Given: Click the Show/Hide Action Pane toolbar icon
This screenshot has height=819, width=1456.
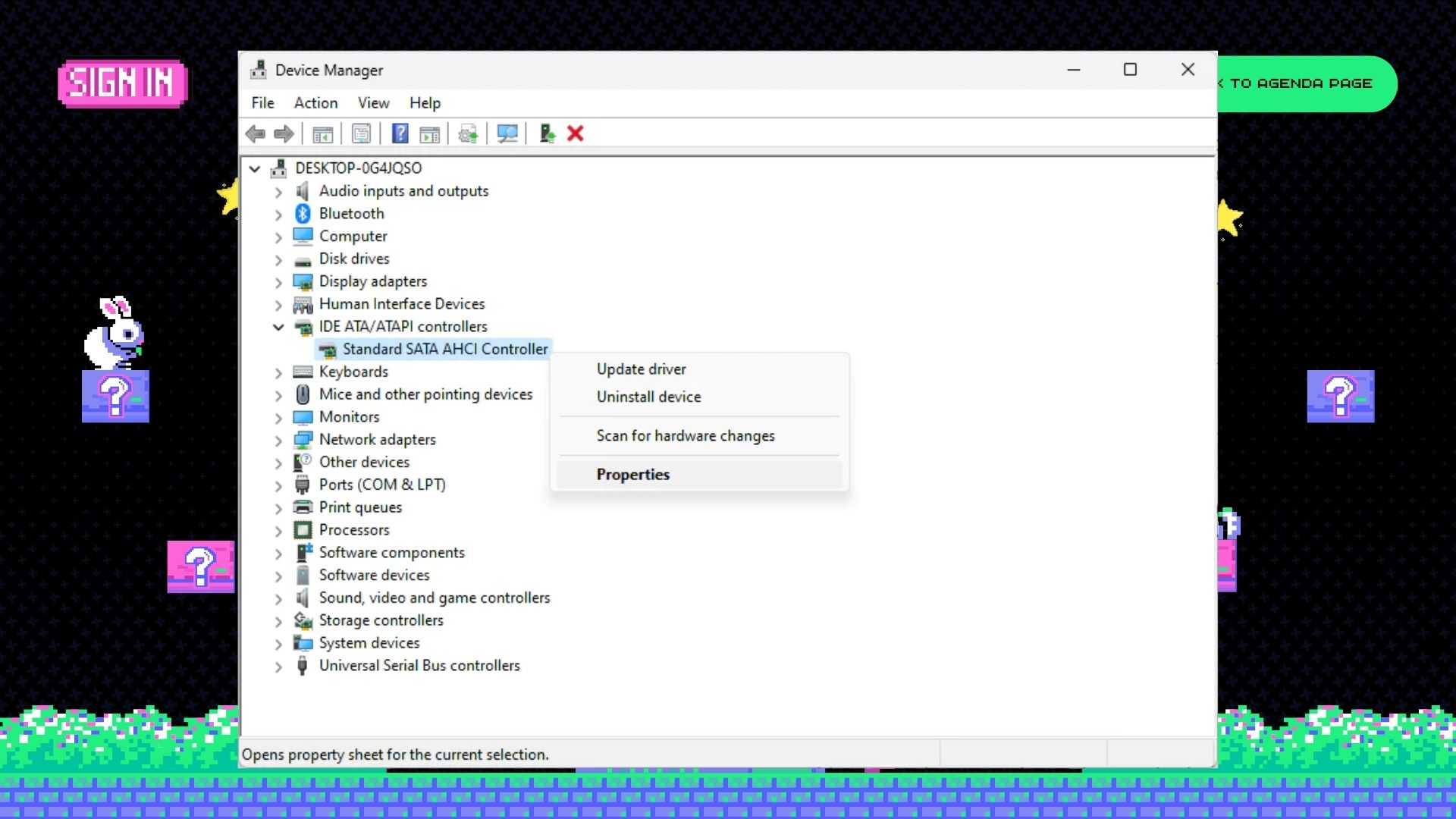Looking at the screenshot, I should (430, 134).
